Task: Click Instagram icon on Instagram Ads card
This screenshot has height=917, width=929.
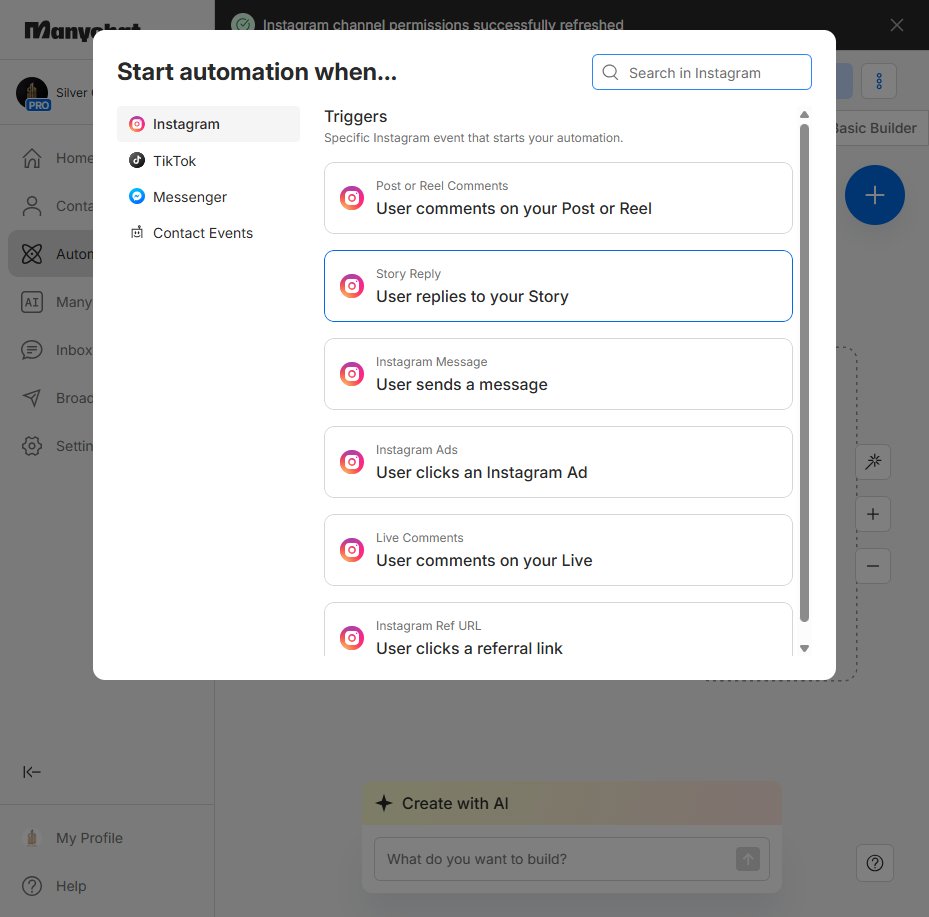Action: [x=352, y=462]
